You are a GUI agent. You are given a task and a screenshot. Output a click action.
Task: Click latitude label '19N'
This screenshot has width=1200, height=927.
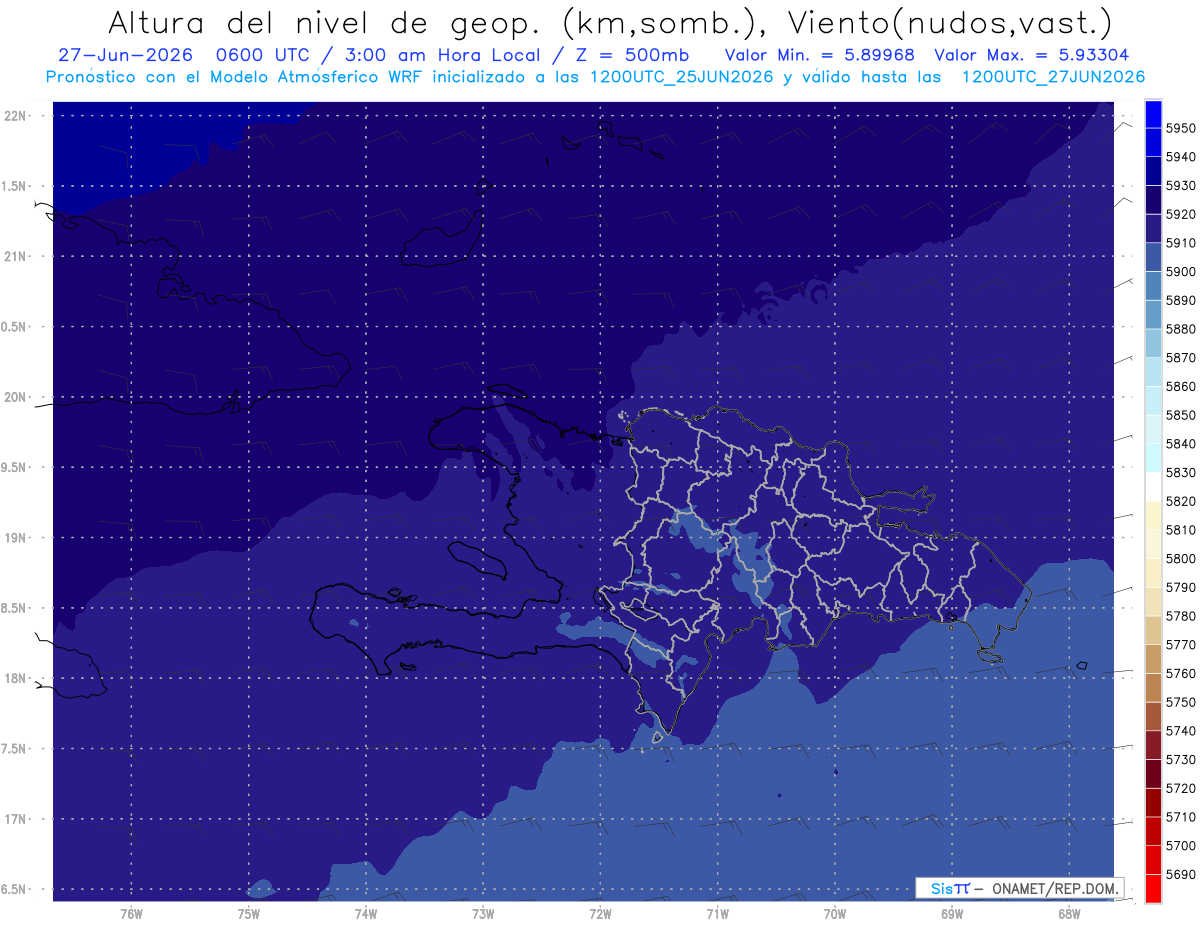[x=17, y=538]
